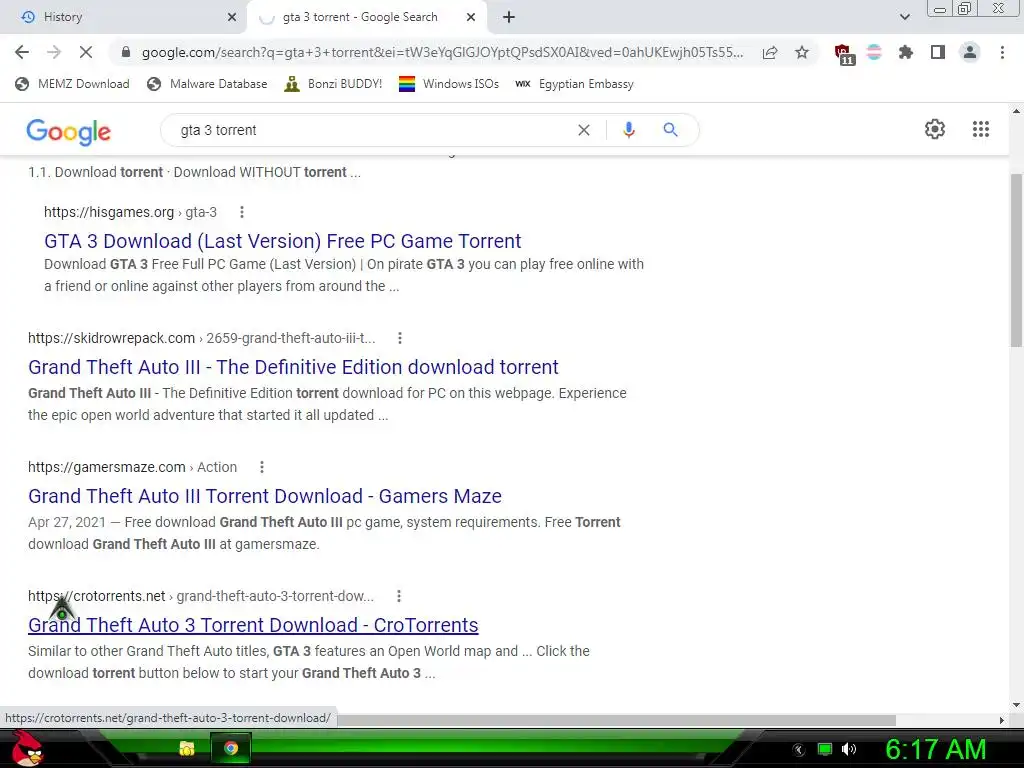
Task: Open more options for skidrowrepack.com result
Action: click(400, 338)
